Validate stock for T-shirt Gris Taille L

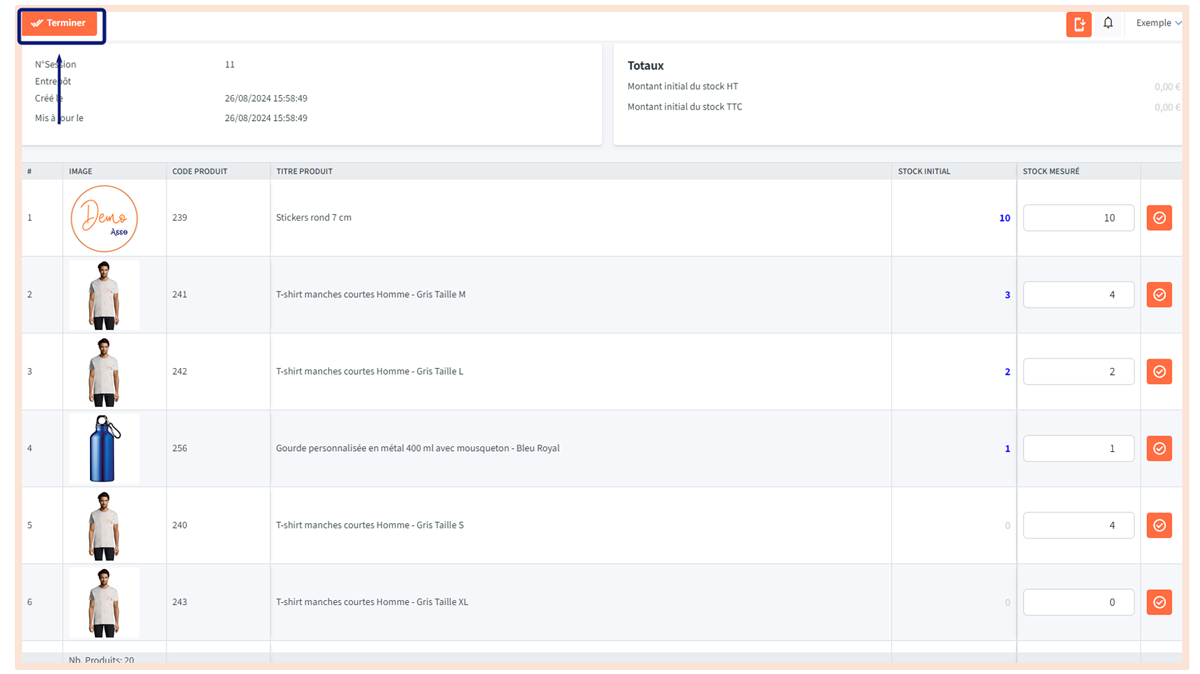(1159, 372)
